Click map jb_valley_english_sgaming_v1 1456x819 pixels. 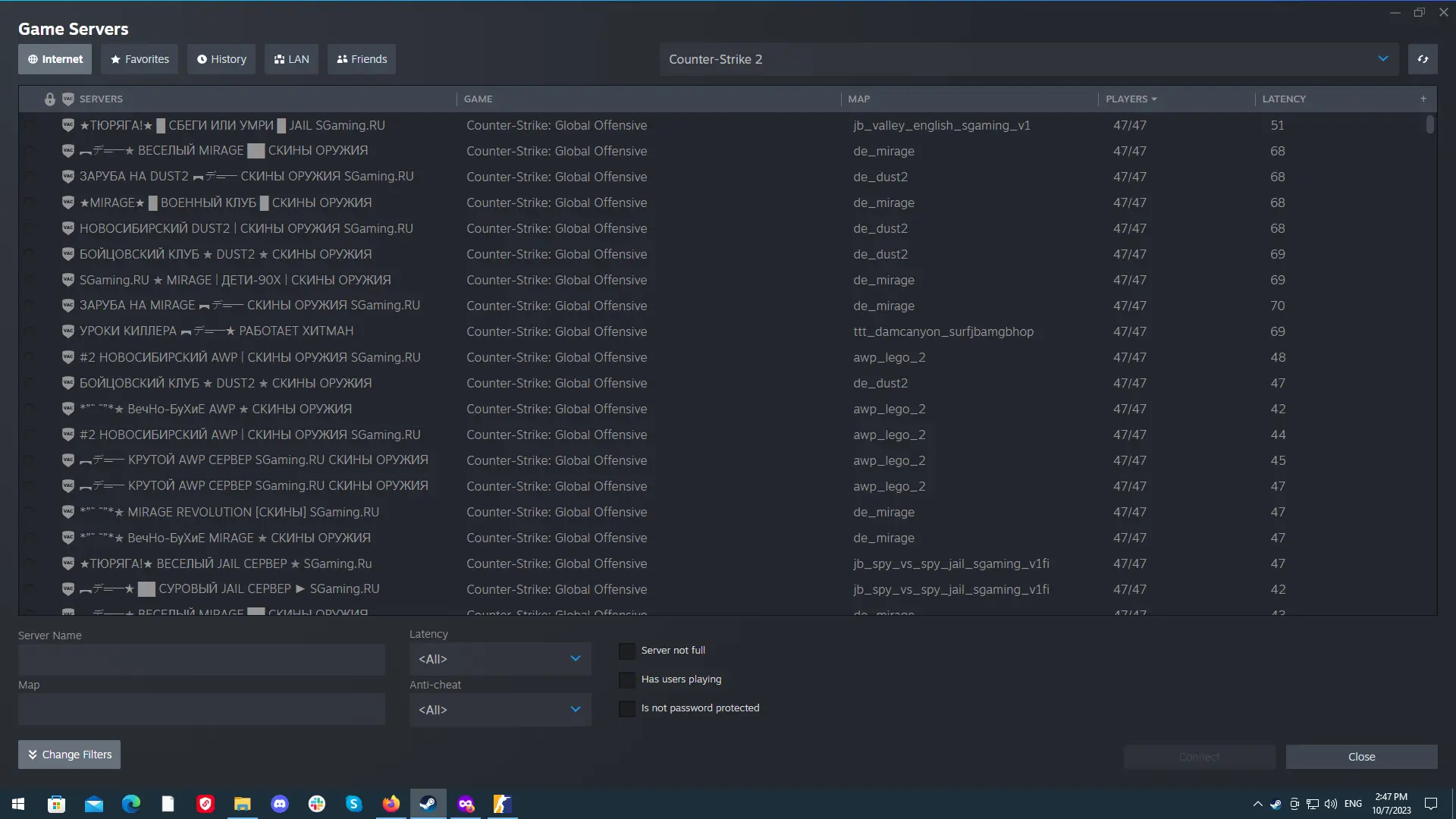coord(942,125)
